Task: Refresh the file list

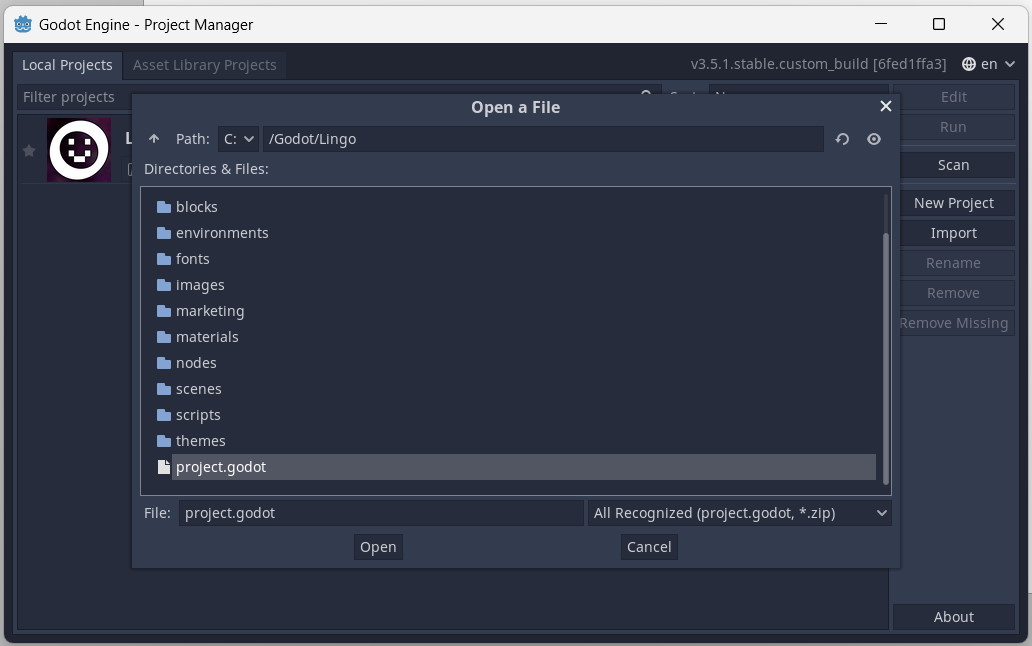Action: click(x=842, y=139)
